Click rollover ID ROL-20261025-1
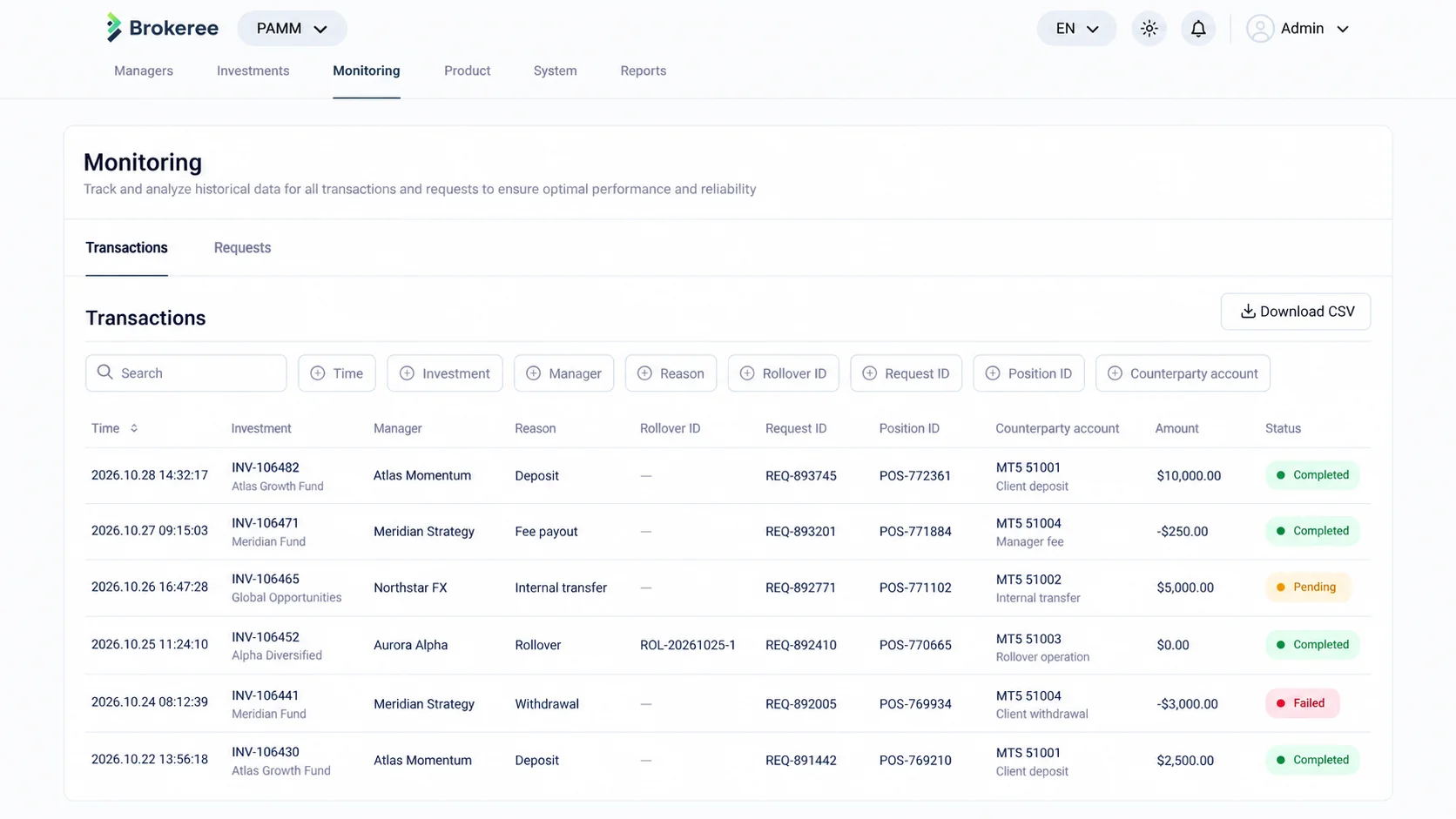 click(688, 645)
